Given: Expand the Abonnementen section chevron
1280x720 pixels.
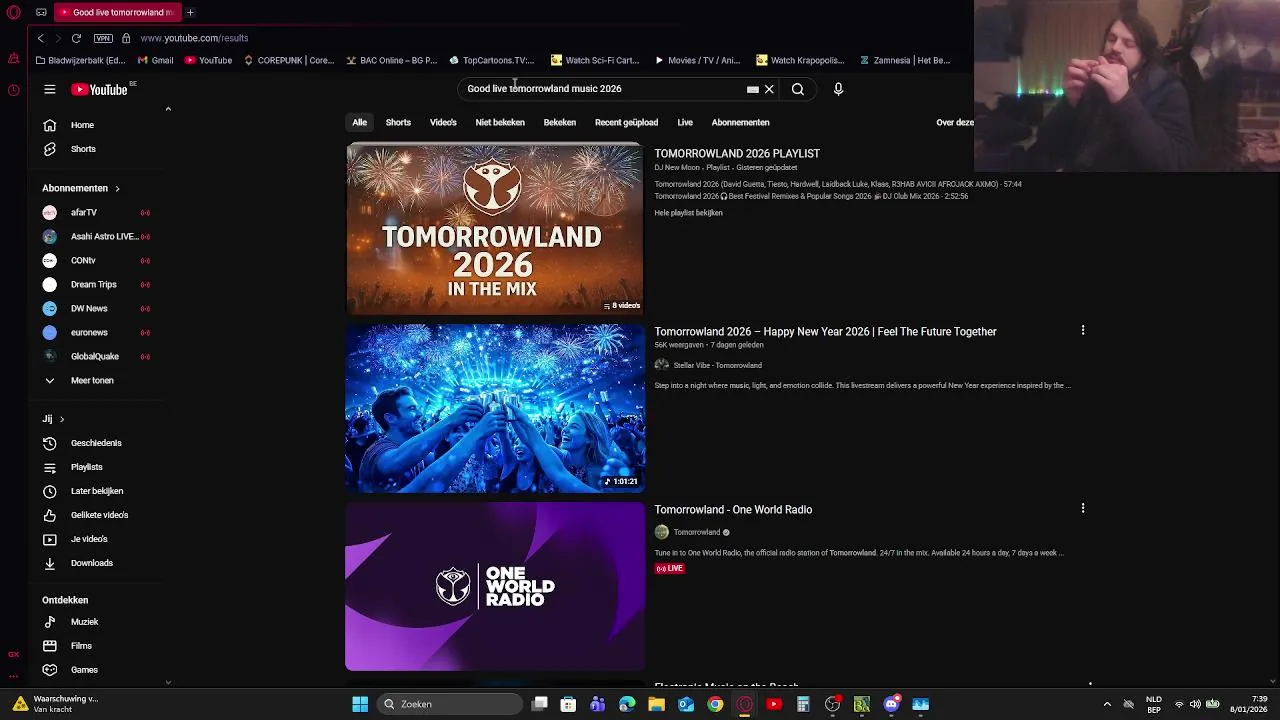Looking at the screenshot, I should click(x=117, y=188).
